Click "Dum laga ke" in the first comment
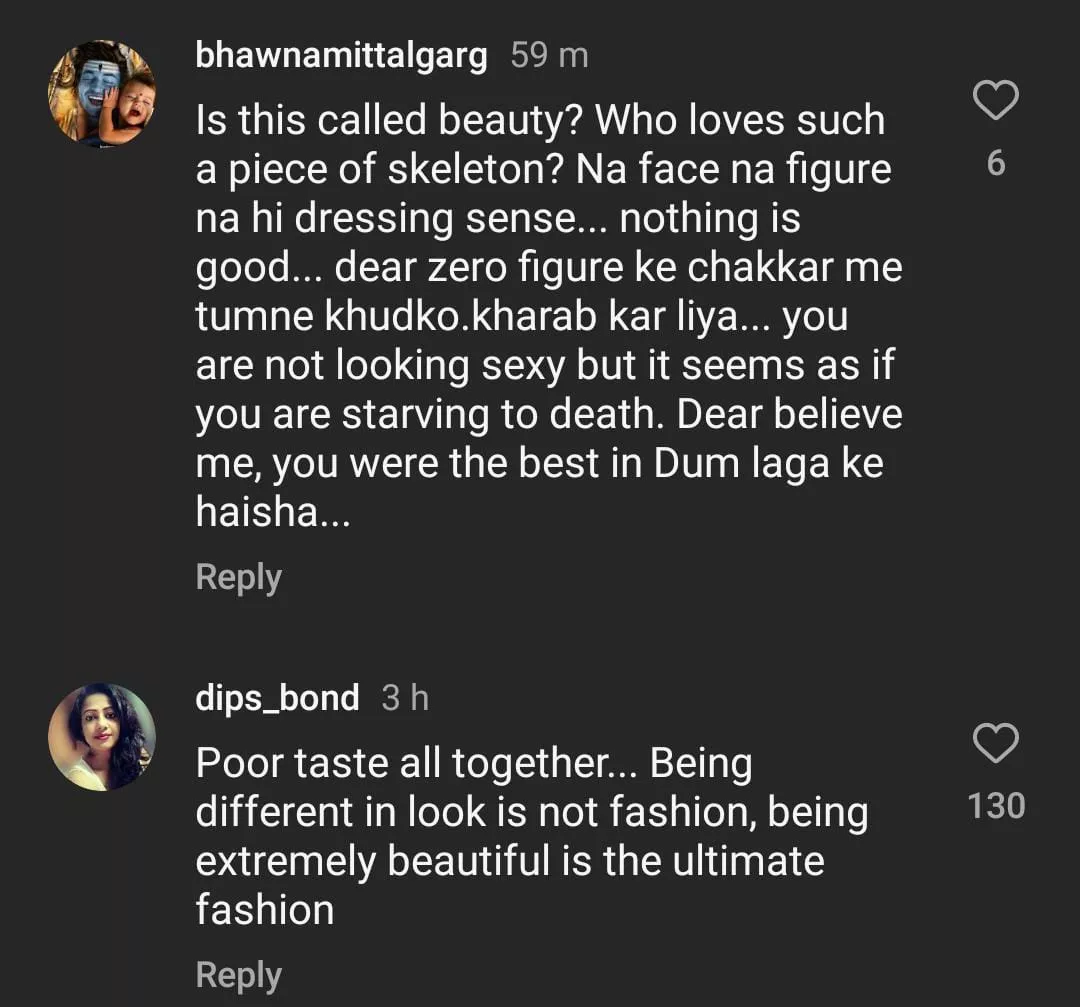Screen dimensions: 1080x1007 768,465
